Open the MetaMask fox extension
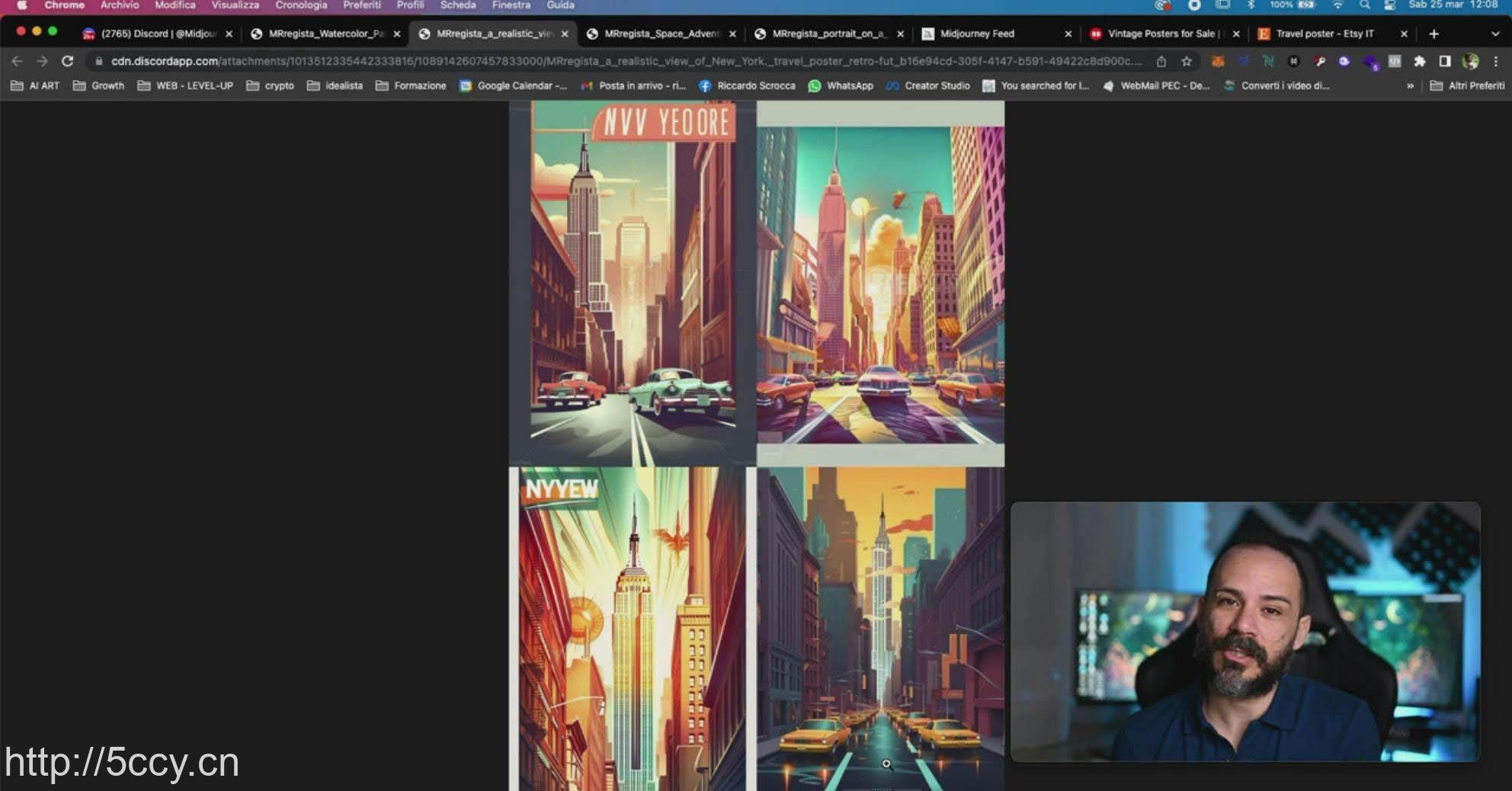 (x=1218, y=61)
